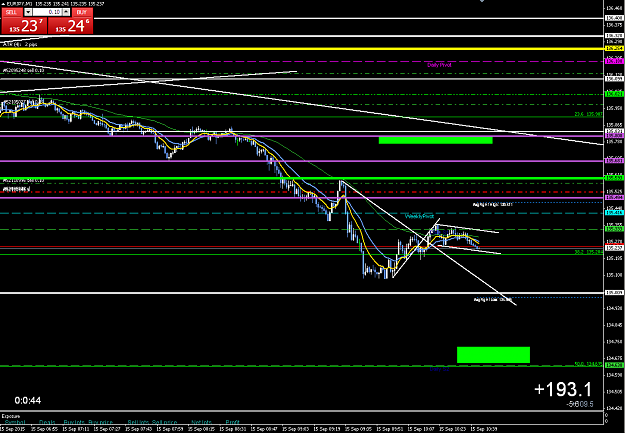Collapse the one-click trading panel triangle
Screen dimensions: 625x434
[x=3, y=4]
